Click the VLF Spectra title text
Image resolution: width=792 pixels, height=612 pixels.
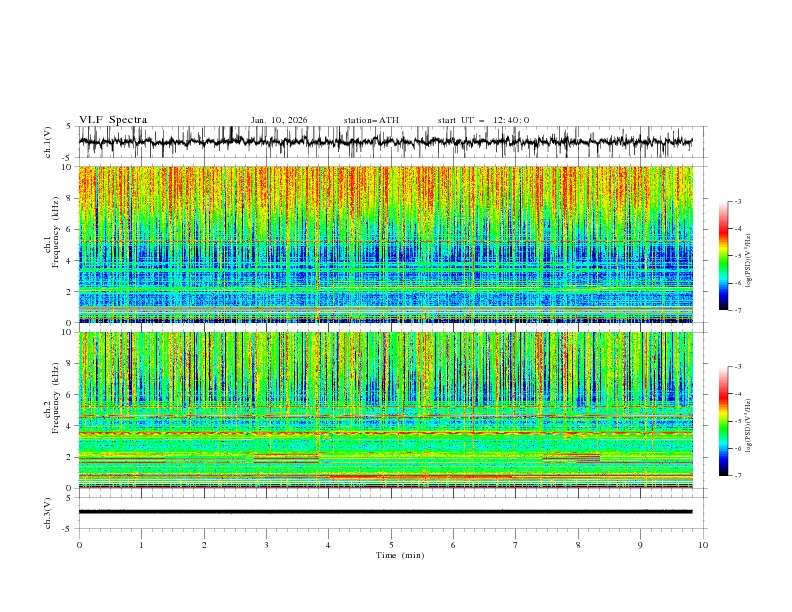(113, 120)
